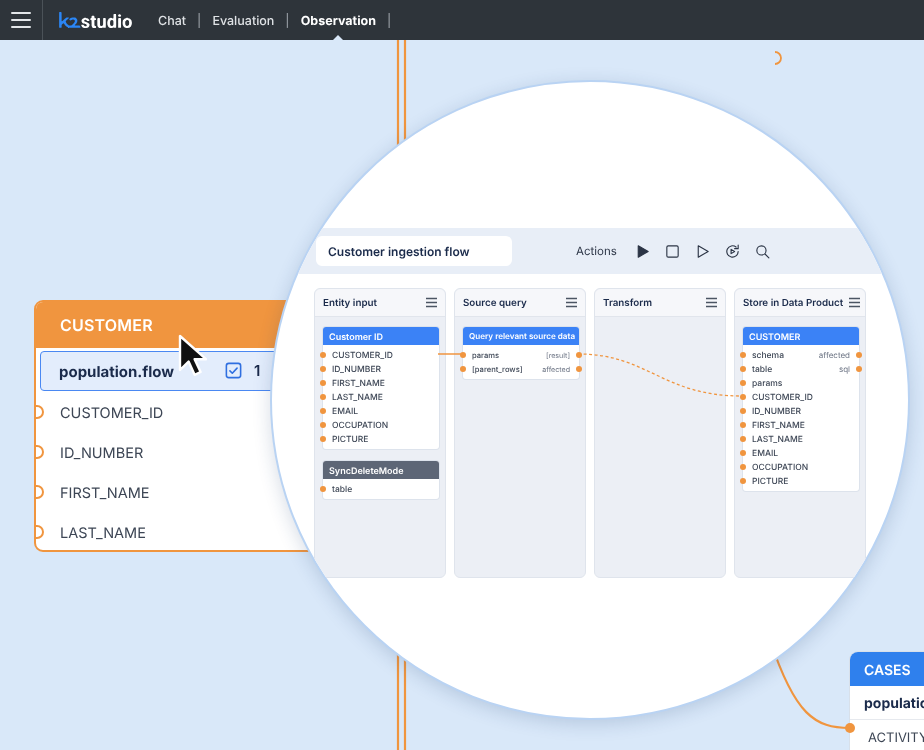Open Source query stage menu icon

coord(572,302)
